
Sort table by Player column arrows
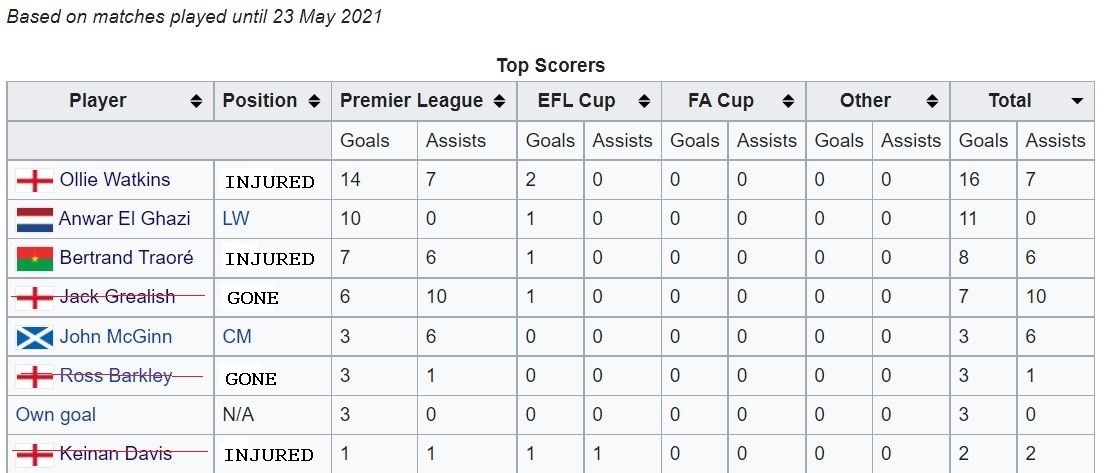pos(196,101)
